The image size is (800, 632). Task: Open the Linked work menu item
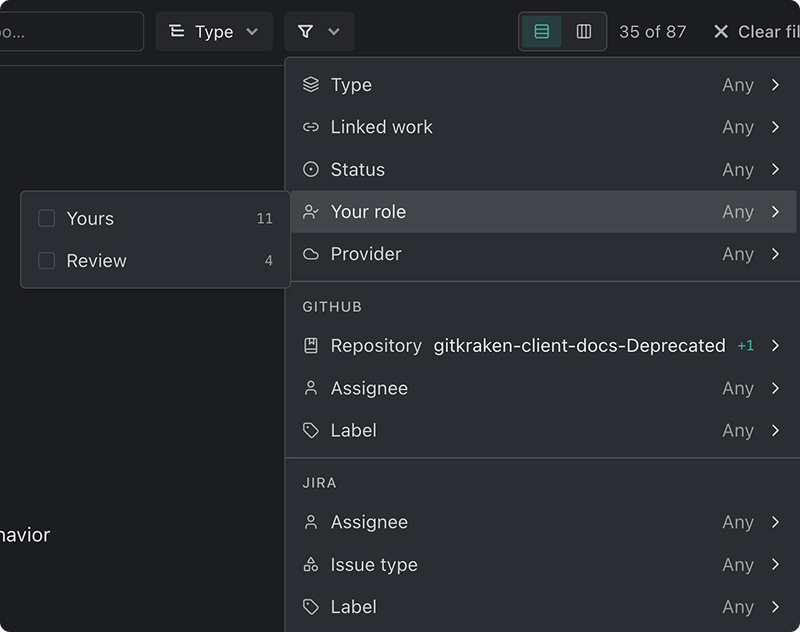[543, 127]
